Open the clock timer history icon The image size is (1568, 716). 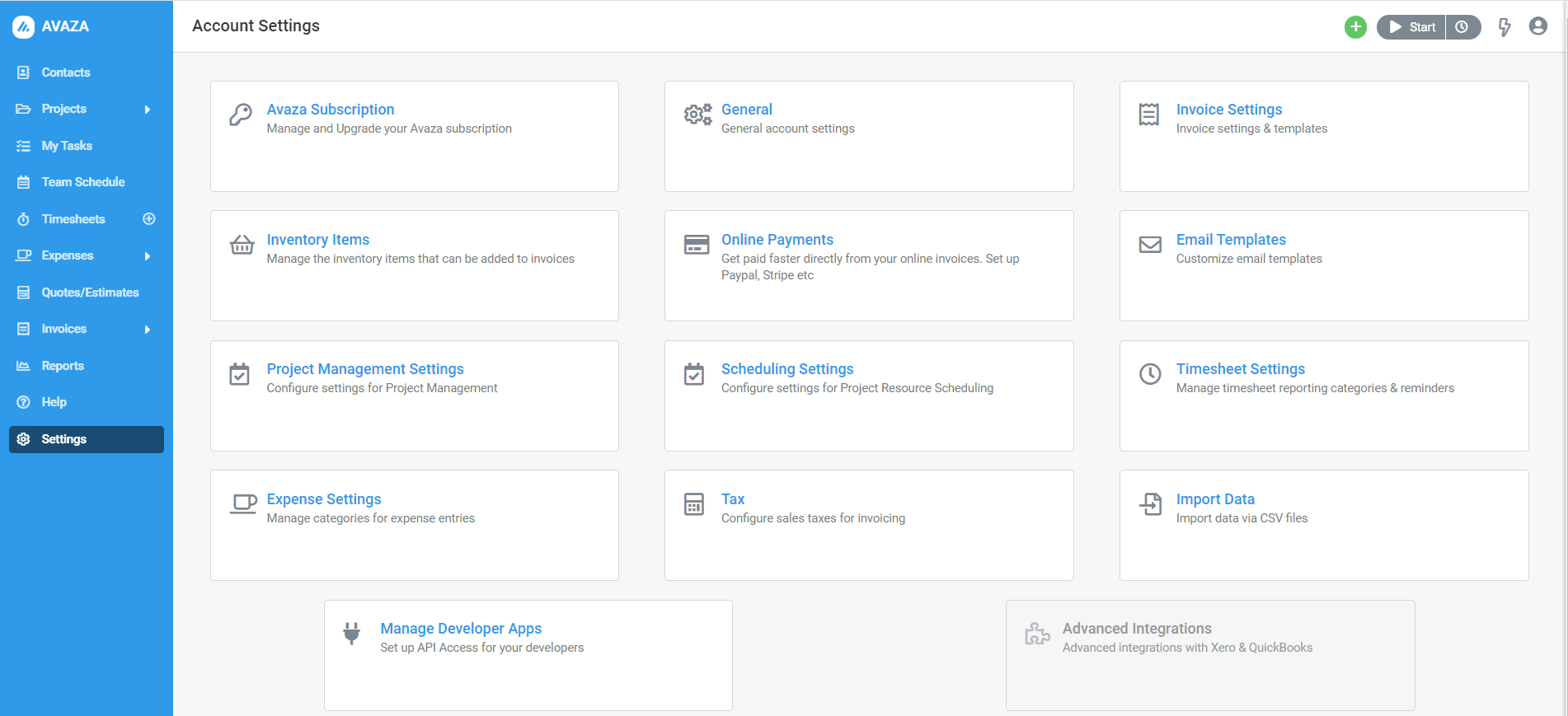(x=1462, y=27)
